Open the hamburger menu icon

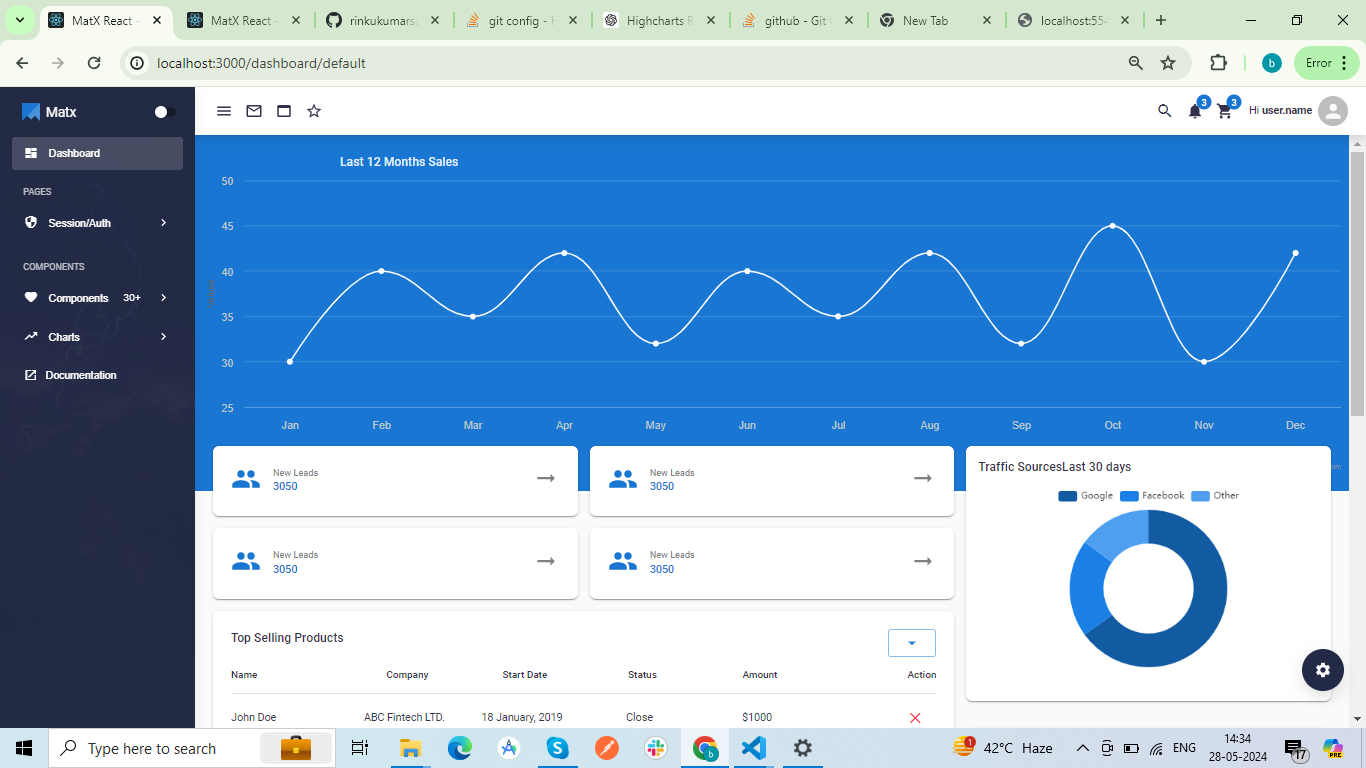[224, 111]
